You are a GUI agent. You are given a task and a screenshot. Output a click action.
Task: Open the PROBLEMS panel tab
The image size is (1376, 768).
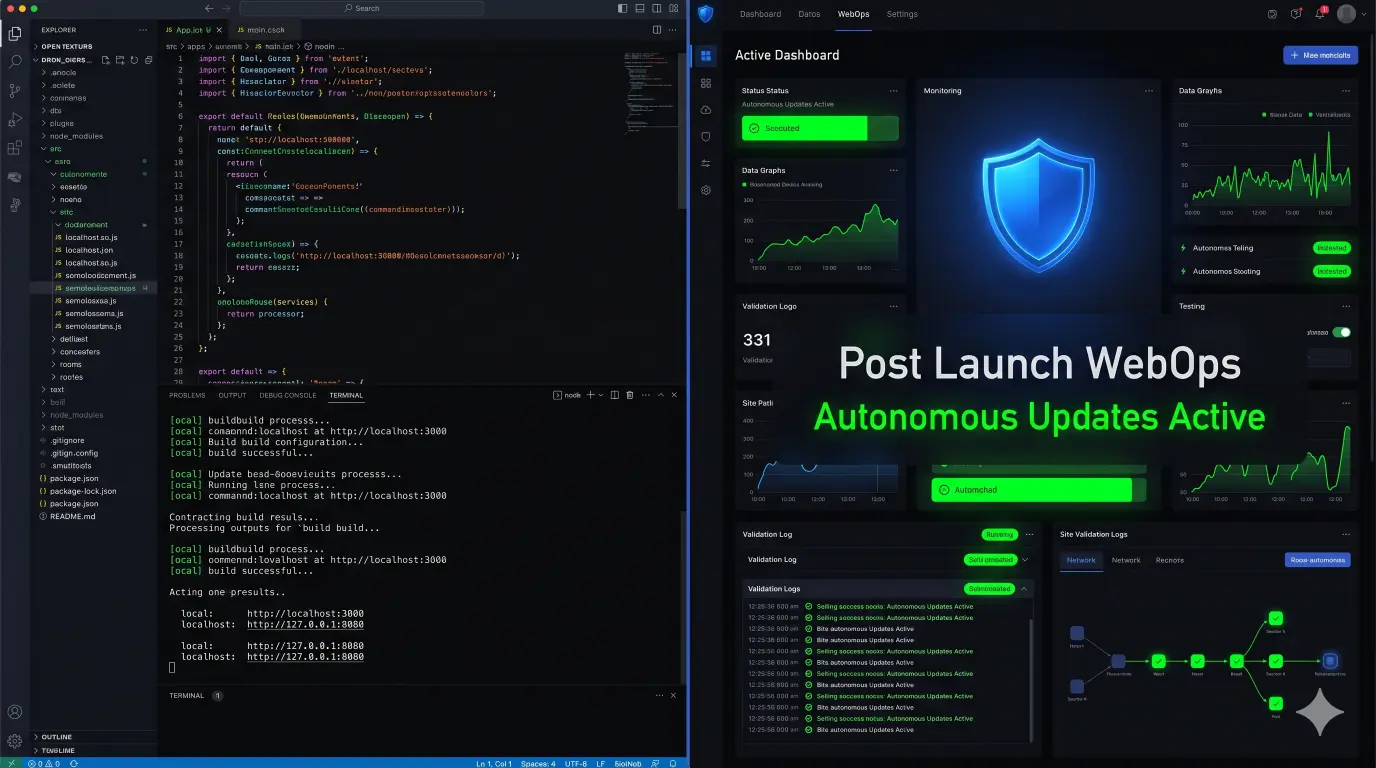[x=187, y=395]
